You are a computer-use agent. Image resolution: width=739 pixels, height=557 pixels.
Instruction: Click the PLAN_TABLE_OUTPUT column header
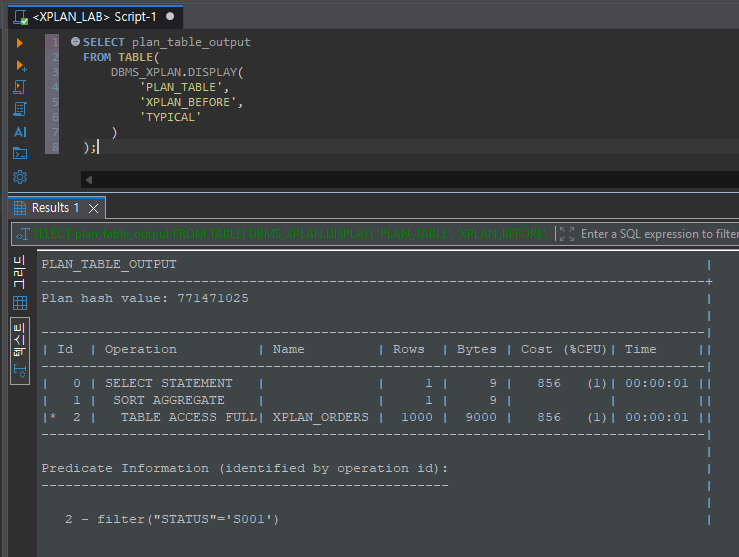(x=109, y=264)
